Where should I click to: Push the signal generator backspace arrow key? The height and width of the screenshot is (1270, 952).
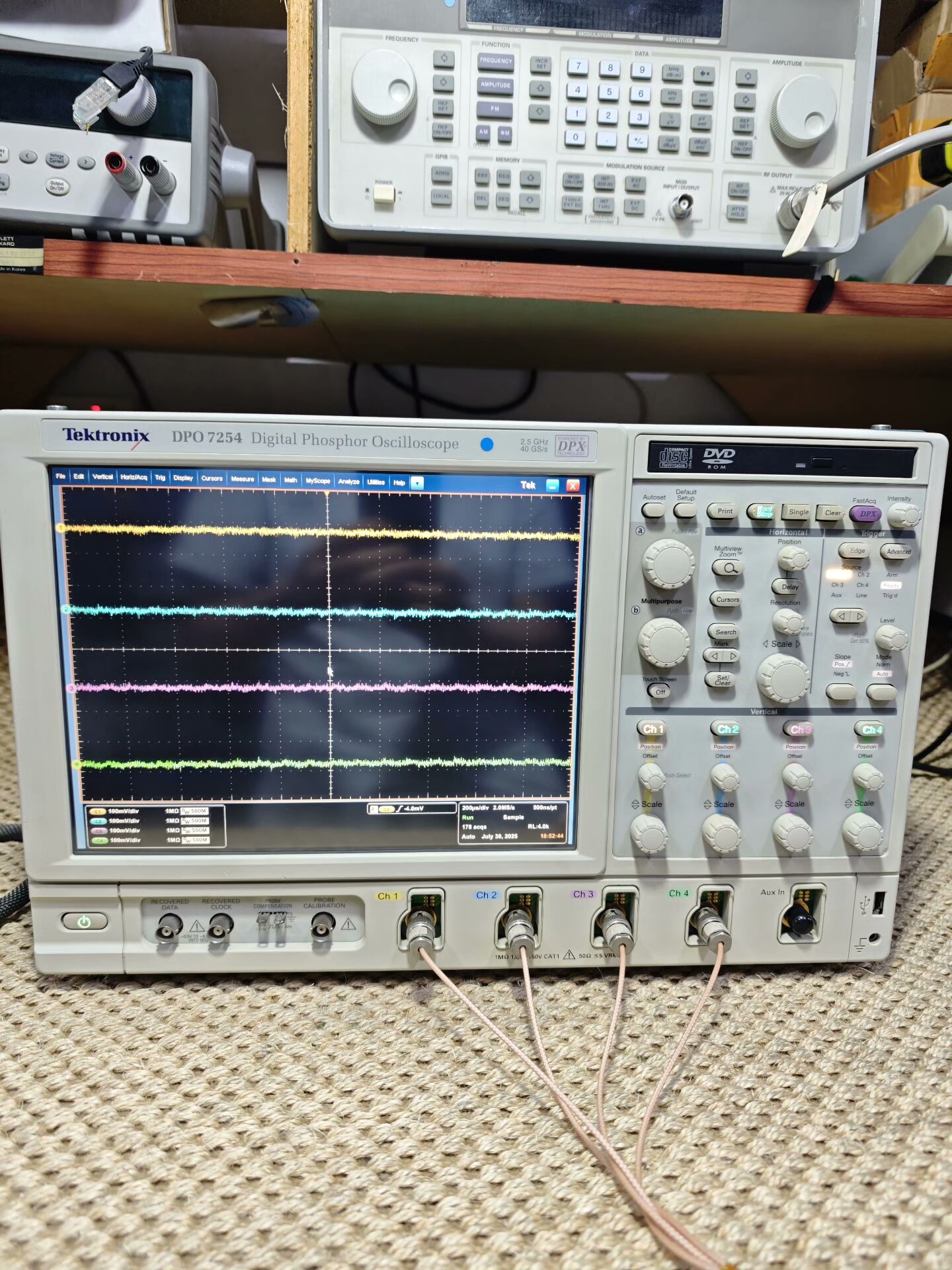coord(703,74)
